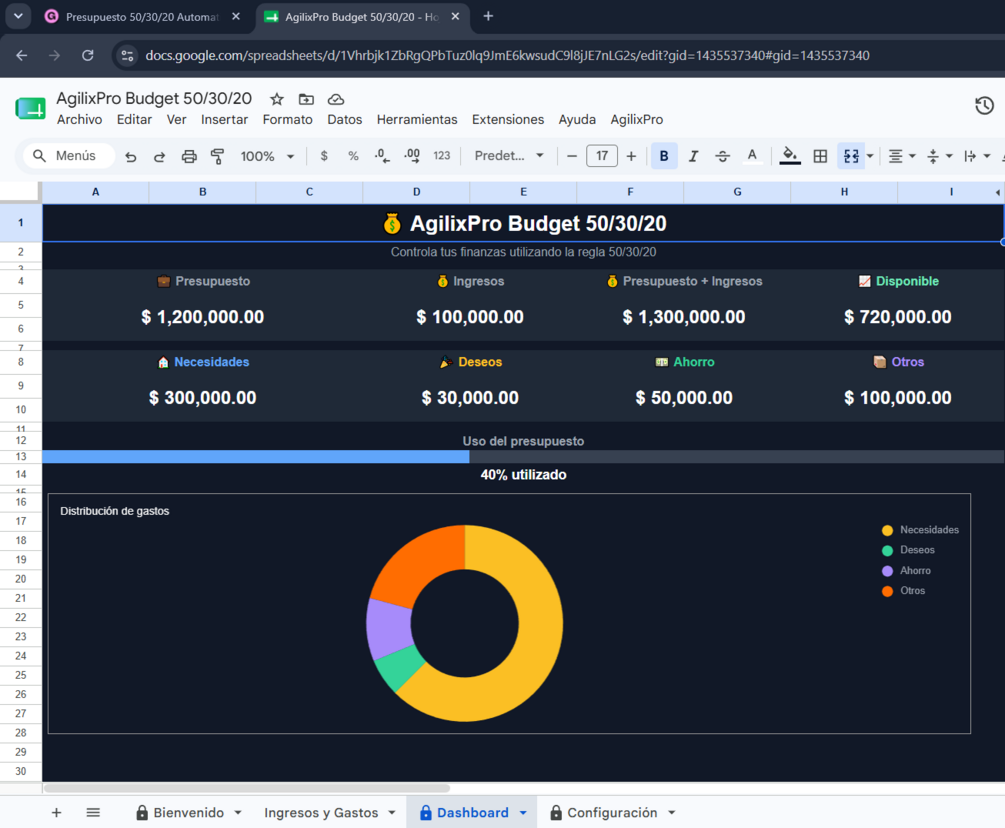Open font family Predet... dropdown
Image resolution: width=1005 pixels, height=828 pixels.
click(509, 156)
